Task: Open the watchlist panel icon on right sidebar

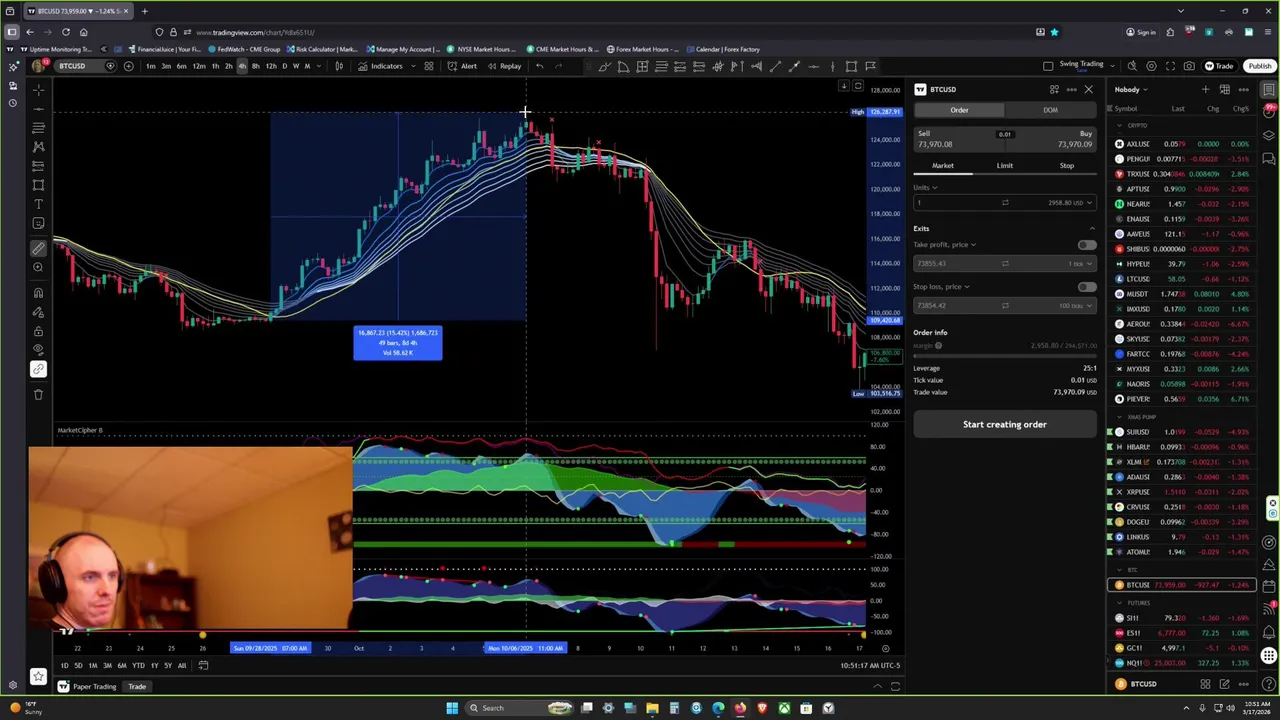Action: tap(1269, 90)
